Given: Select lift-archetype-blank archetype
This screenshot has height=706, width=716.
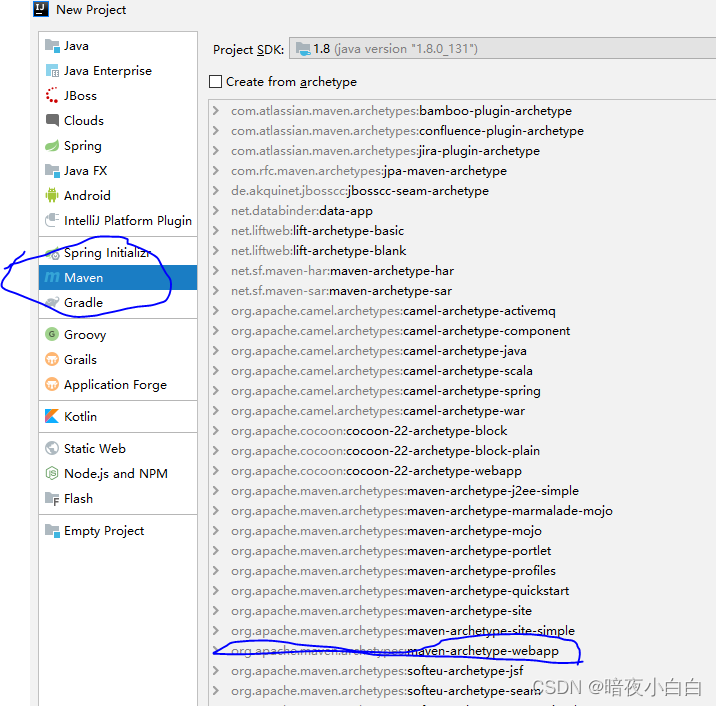Looking at the screenshot, I should point(318,251).
